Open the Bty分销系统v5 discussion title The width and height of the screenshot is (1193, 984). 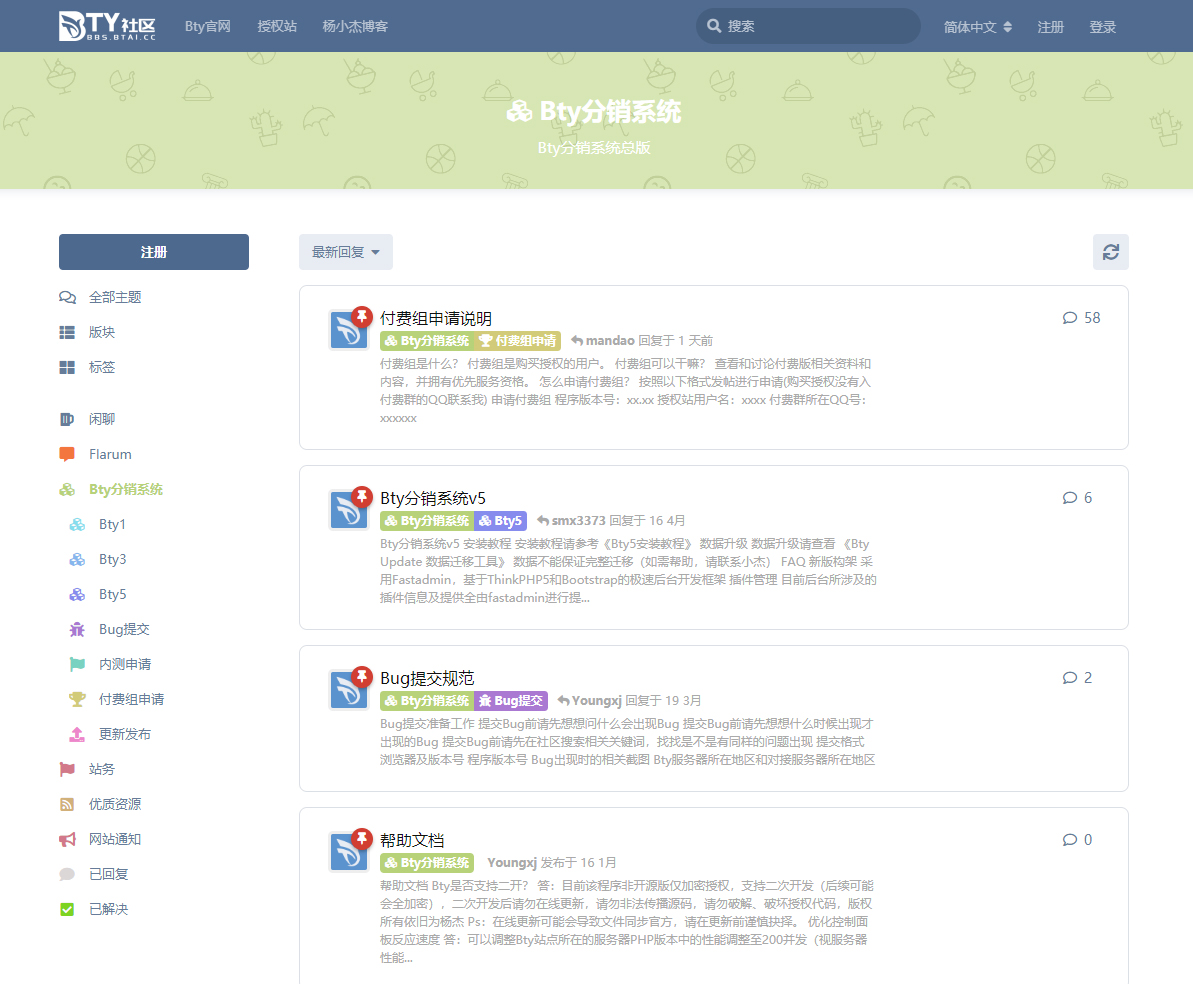433,498
